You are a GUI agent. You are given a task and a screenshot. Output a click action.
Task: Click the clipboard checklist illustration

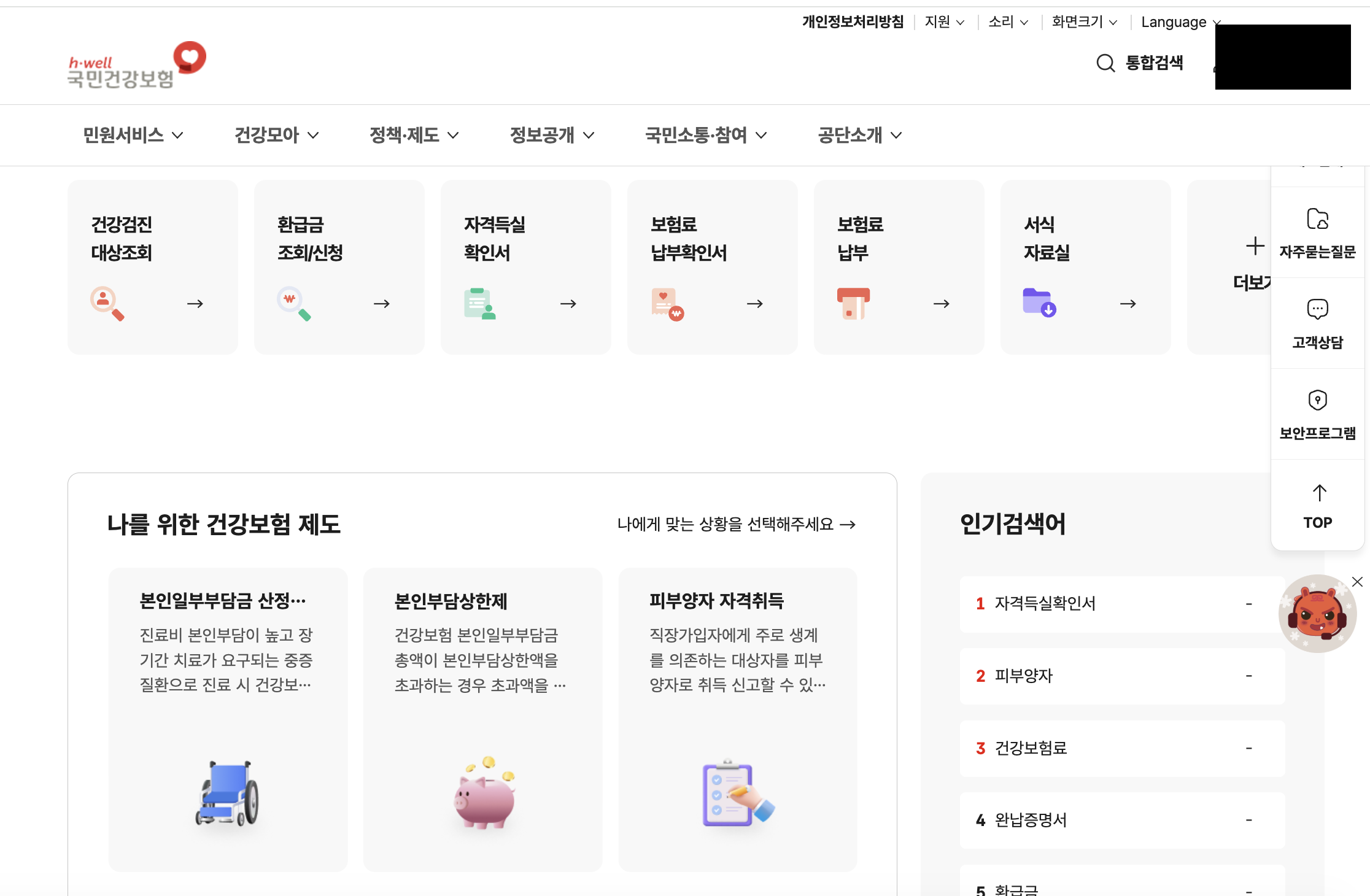tap(738, 794)
